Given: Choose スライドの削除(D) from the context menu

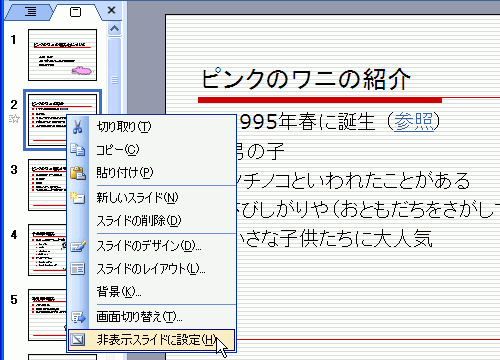Looking at the screenshot, I should (x=152, y=220).
